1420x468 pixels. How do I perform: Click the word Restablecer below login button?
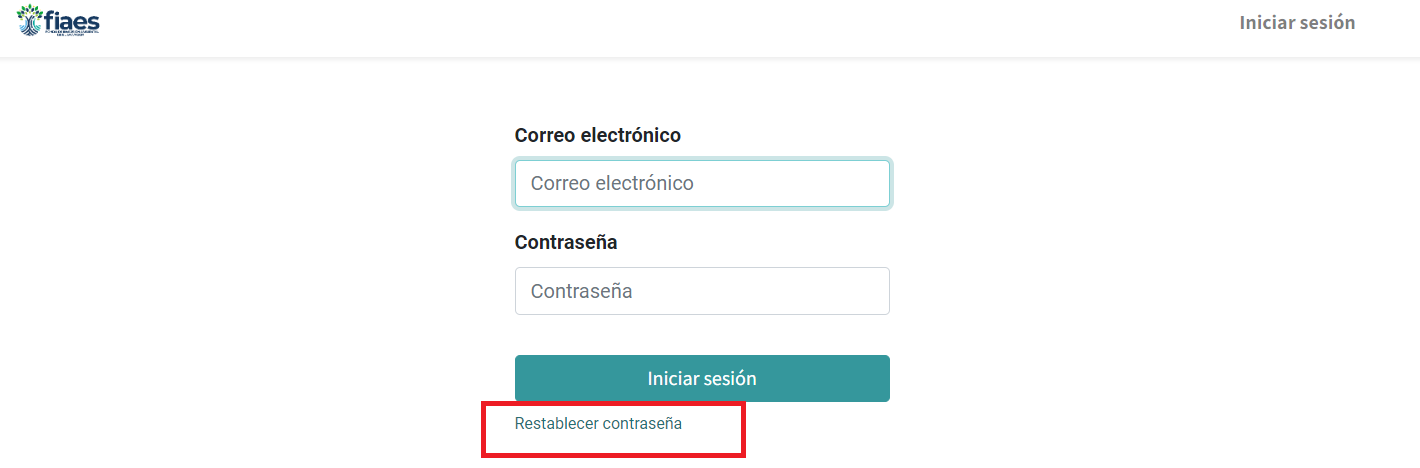pos(556,423)
